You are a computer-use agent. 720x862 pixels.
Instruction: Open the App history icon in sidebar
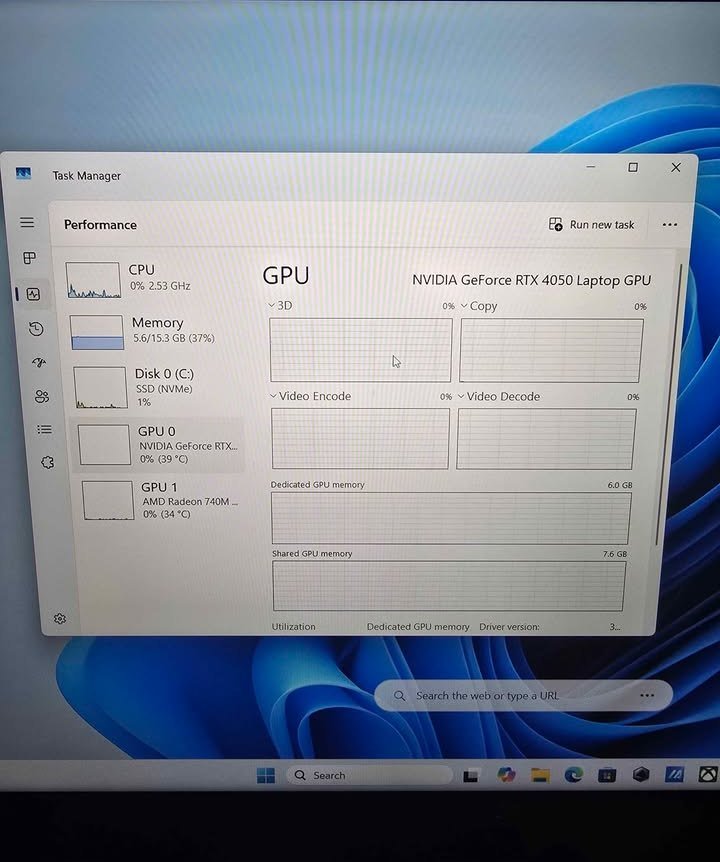click(x=36, y=329)
